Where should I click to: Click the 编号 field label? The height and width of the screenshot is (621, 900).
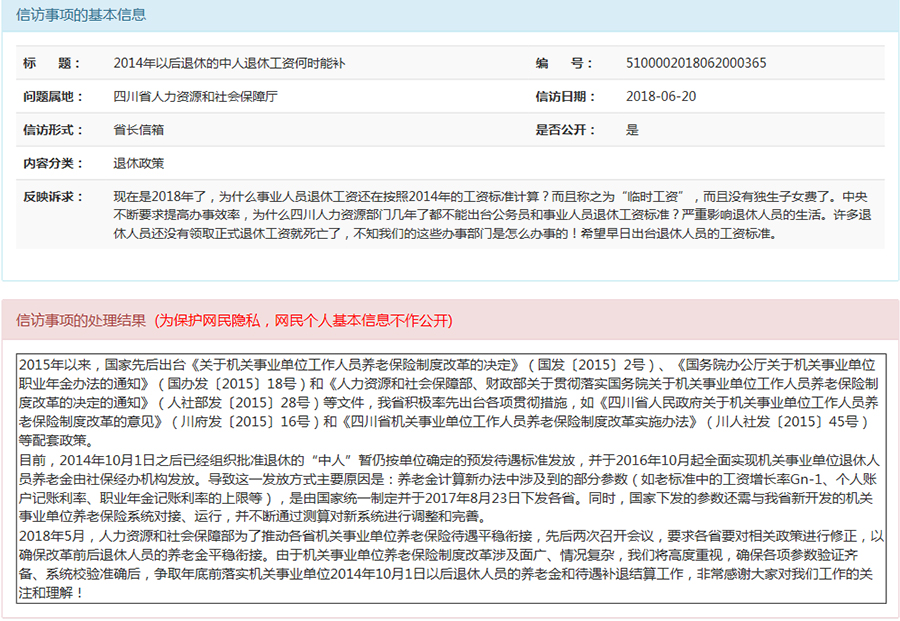pyautogui.click(x=565, y=63)
